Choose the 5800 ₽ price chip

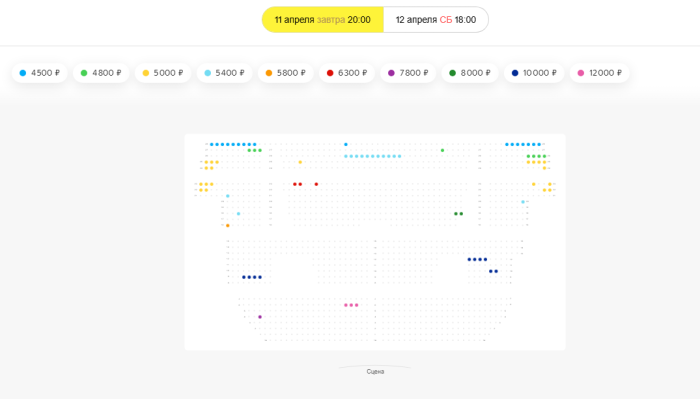point(286,73)
